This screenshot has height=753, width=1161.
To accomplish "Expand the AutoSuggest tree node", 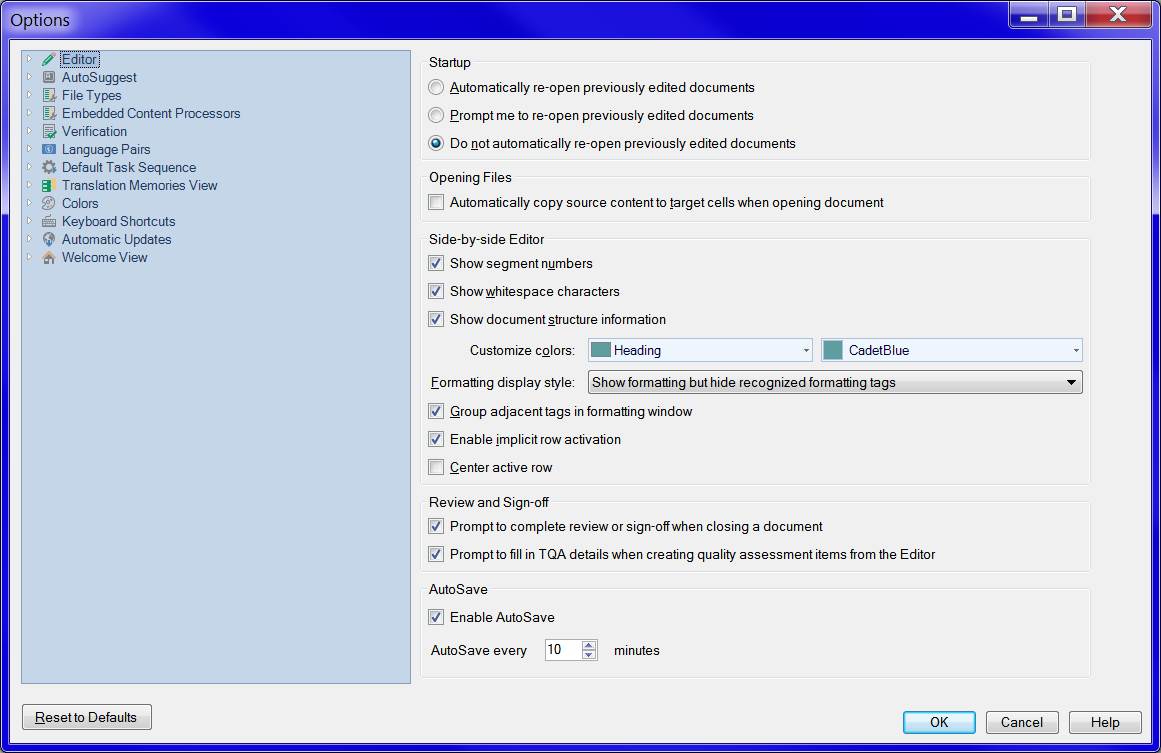I will tap(29, 76).
